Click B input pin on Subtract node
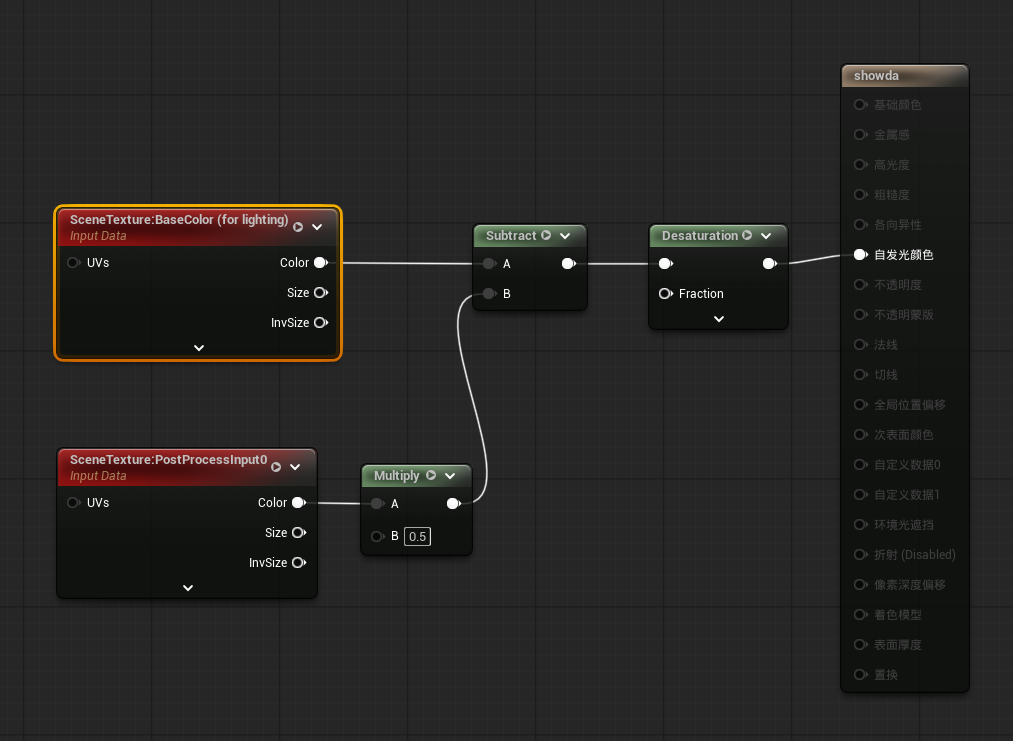This screenshot has width=1013, height=741. click(489, 293)
